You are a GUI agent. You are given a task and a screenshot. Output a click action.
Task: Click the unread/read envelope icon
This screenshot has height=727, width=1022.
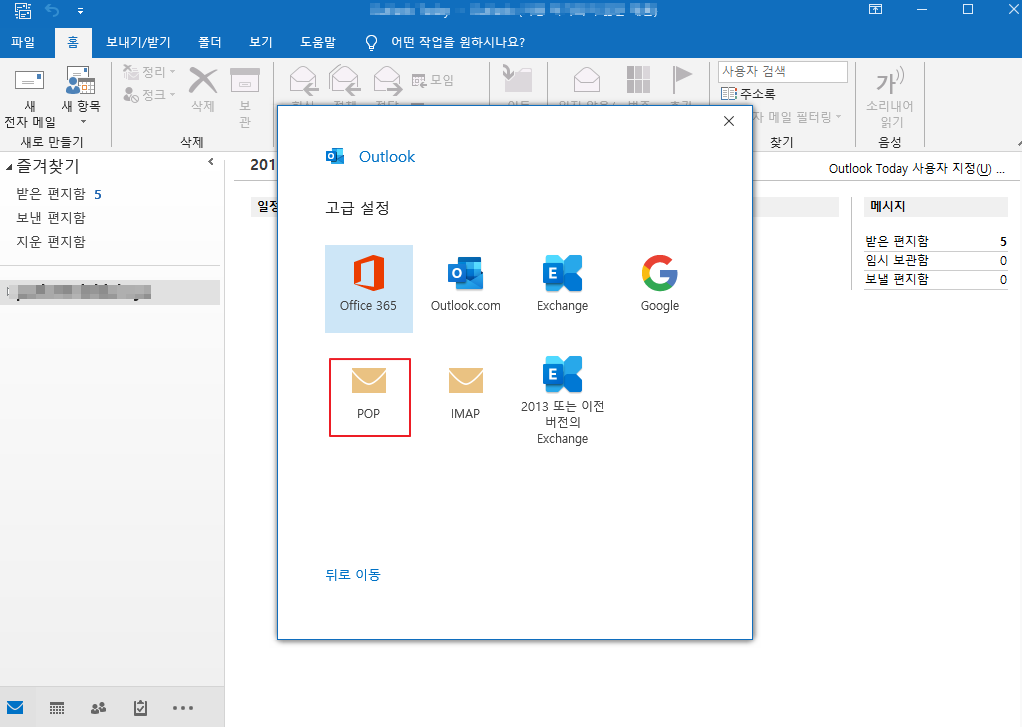point(587,80)
